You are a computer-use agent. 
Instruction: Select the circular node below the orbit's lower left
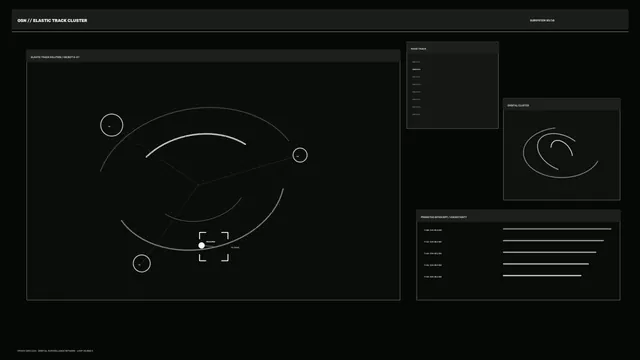click(142, 263)
